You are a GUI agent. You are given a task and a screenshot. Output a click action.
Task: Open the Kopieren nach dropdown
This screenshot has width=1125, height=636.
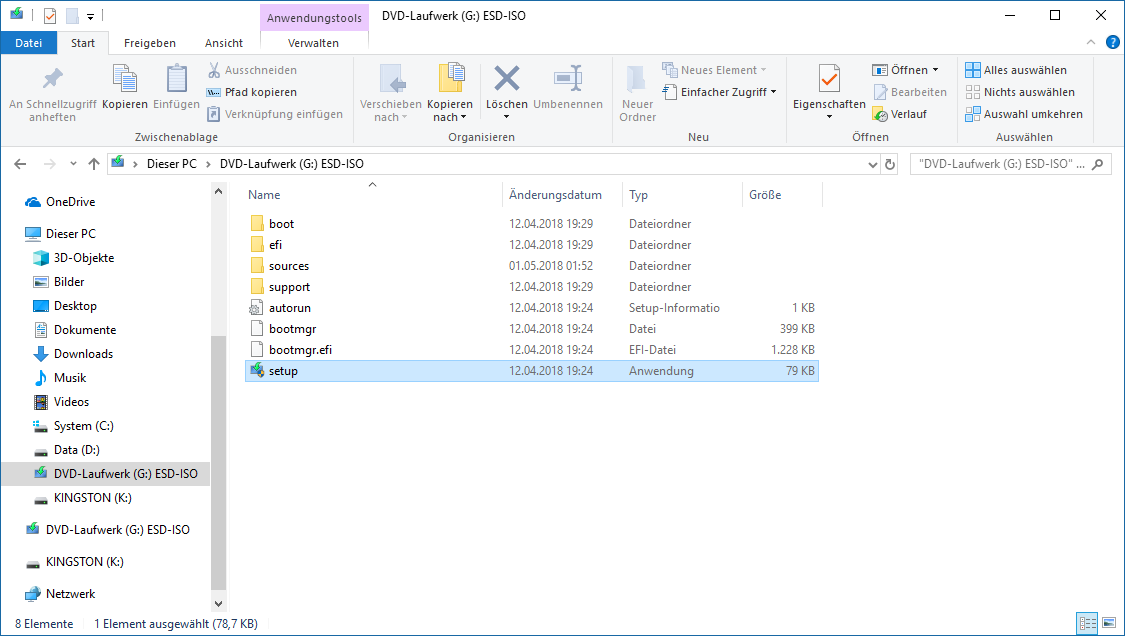(463, 117)
